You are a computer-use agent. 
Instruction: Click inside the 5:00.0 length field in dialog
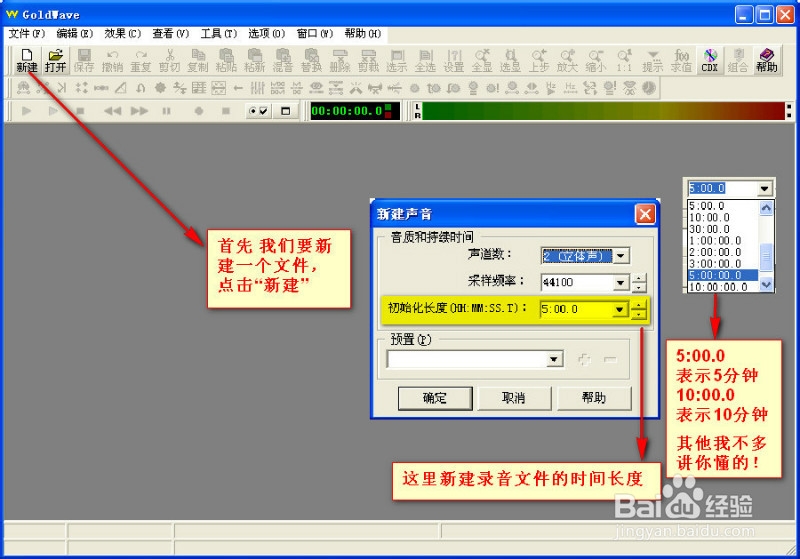point(576,309)
